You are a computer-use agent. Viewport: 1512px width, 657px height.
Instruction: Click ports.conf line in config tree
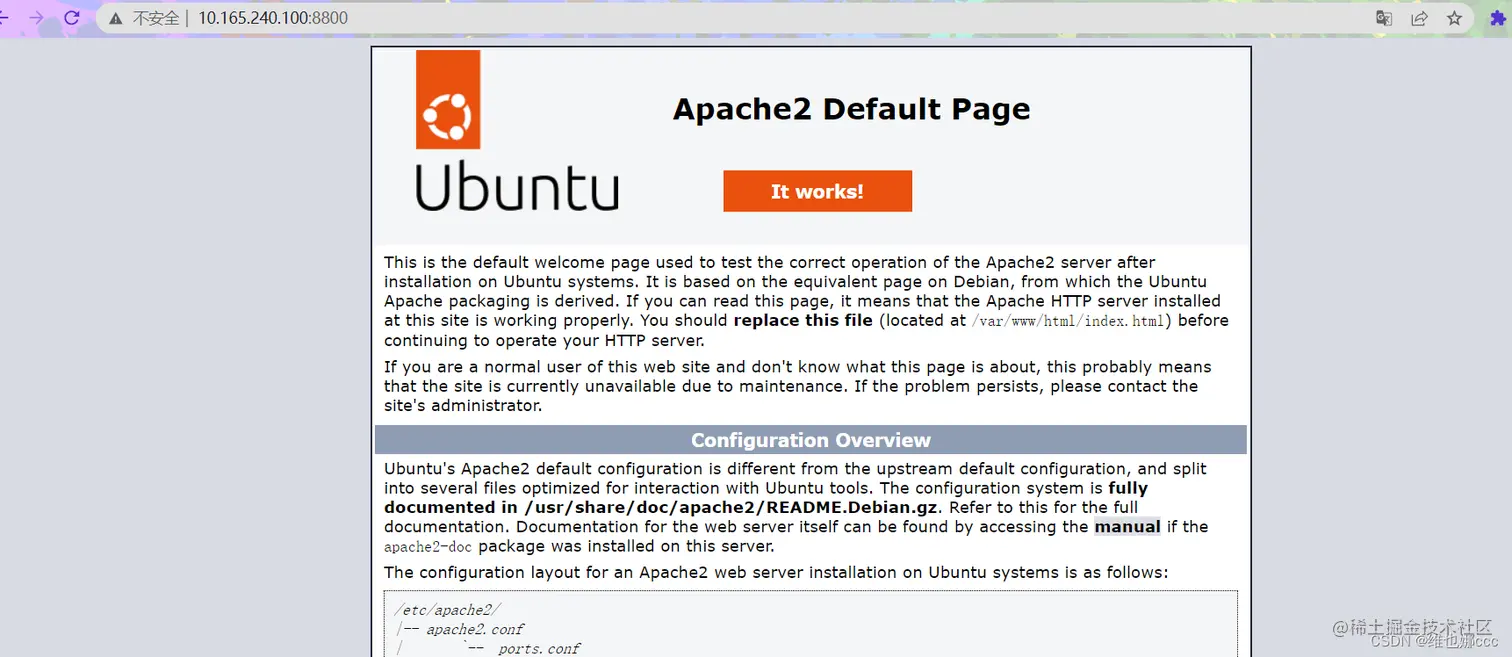[x=539, y=648]
